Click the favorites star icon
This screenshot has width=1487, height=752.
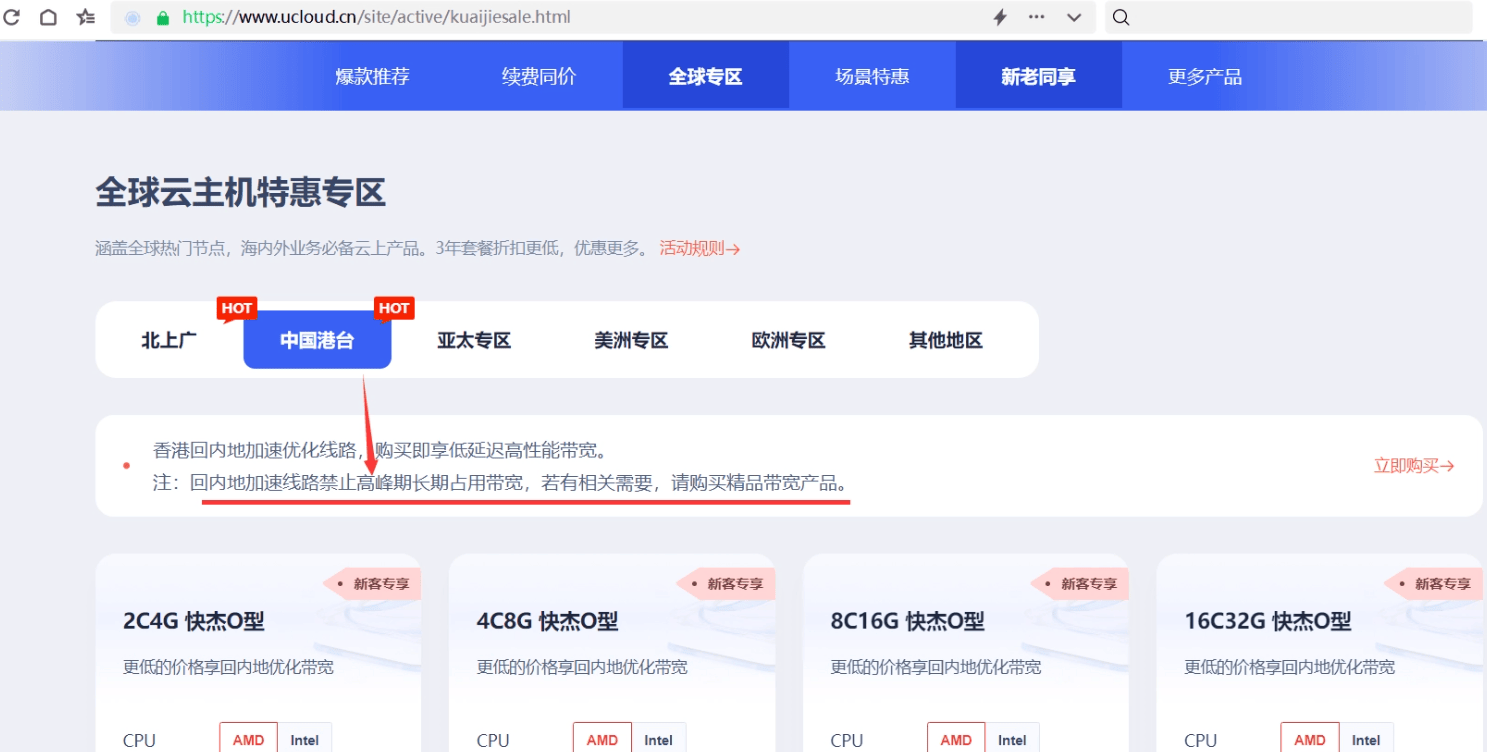[84, 17]
